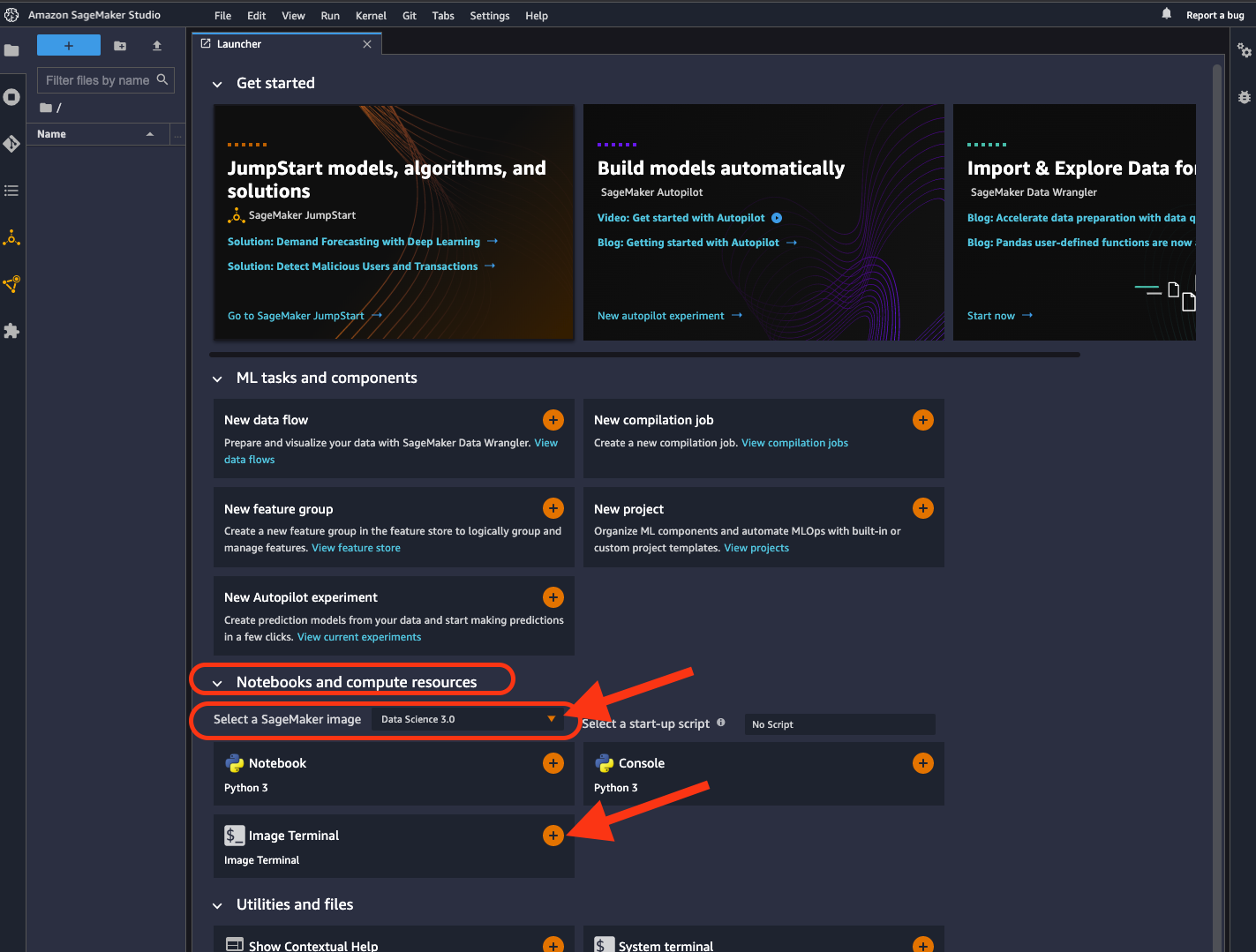
Task: Open View current experiments link
Action: coord(359,637)
